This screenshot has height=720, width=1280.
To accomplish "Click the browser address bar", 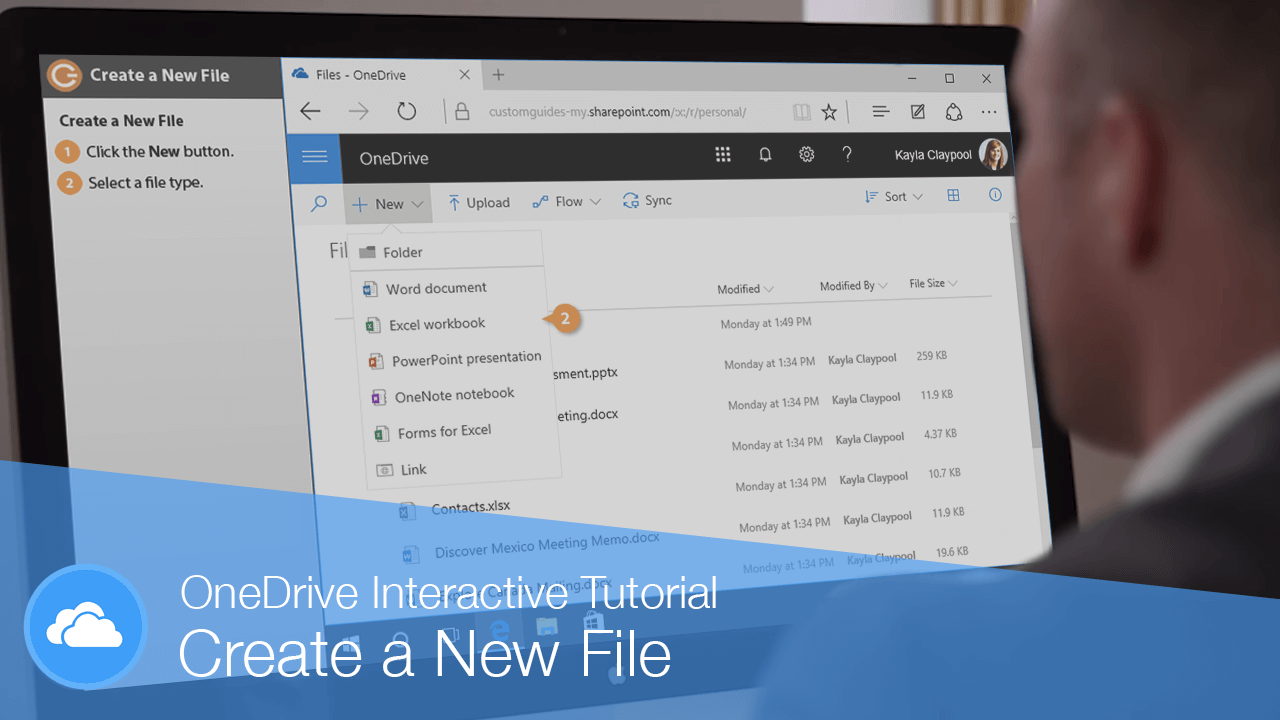I will tap(620, 112).
